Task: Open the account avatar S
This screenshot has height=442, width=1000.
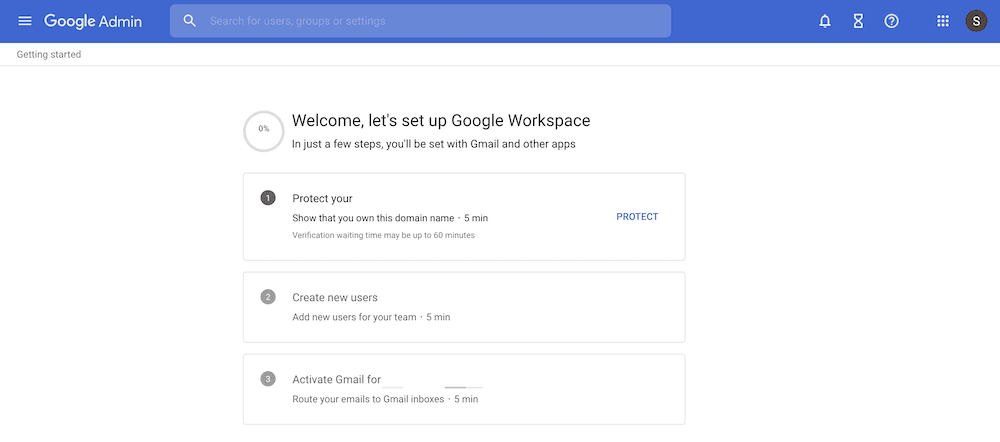Action: [x=976, y=21]
